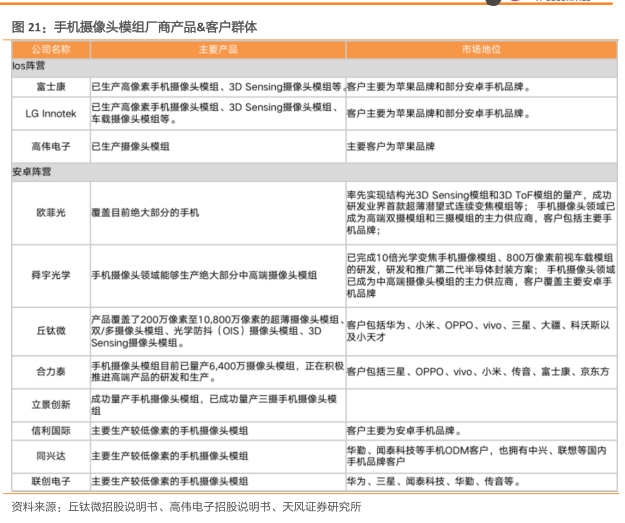The image size is (625, 523).
Task: Select the 舜宇光学 company cell
Action: 50,274
